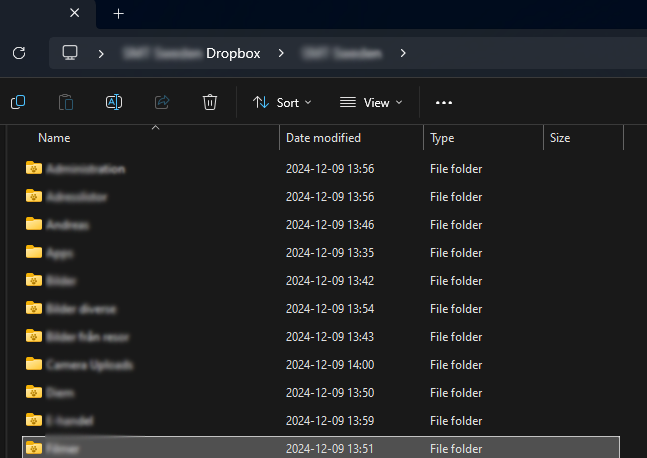Viewport: 647px width, 458px height.
Task: Click the Size column header
Action: pyautogui.click(x=560, y=138)
